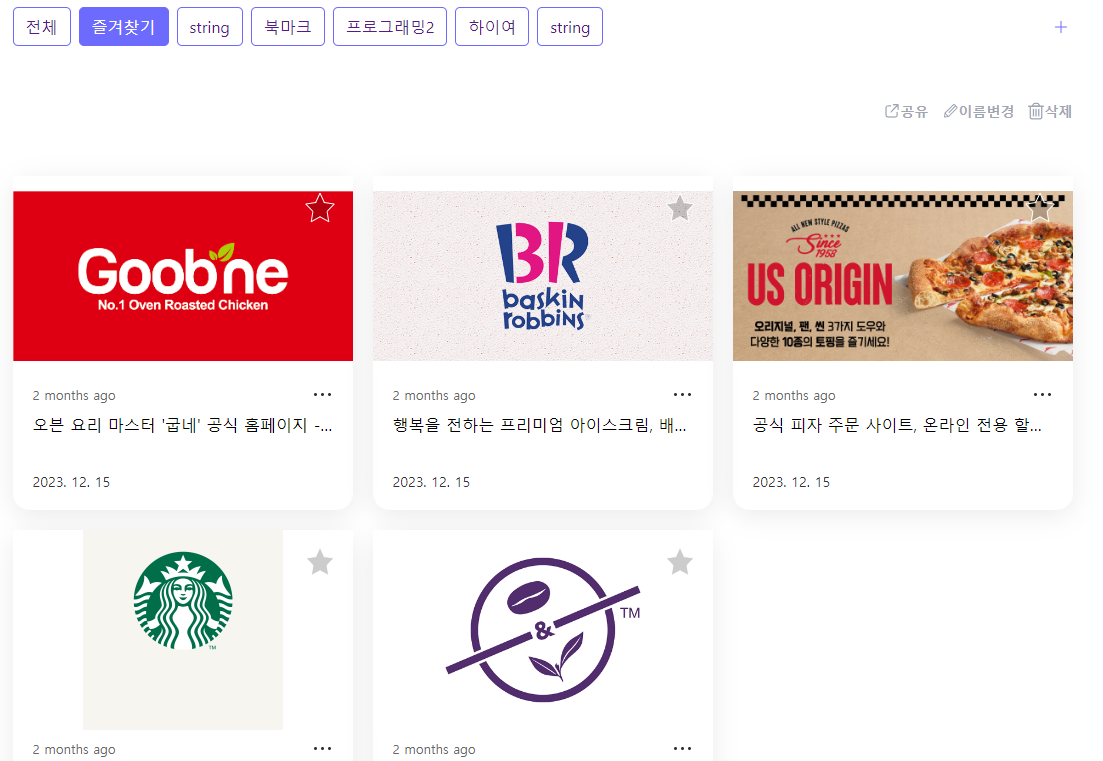Toggle favorite star on Goobne card
Image resolution: width=1103 pixels, height=761 pixels.
(320, 208)
